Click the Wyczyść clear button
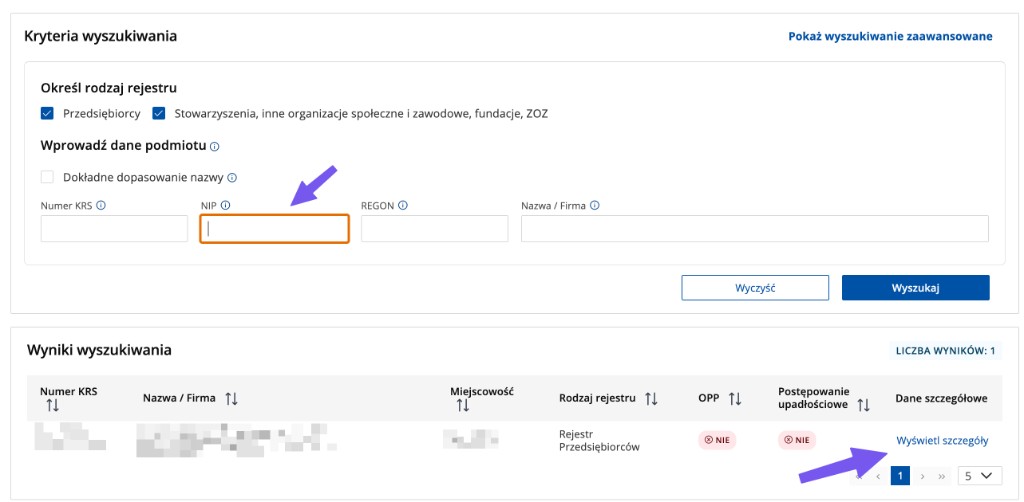Image resolution: width=1024 pixels, height=502 pixels. [x=755, y=288]
